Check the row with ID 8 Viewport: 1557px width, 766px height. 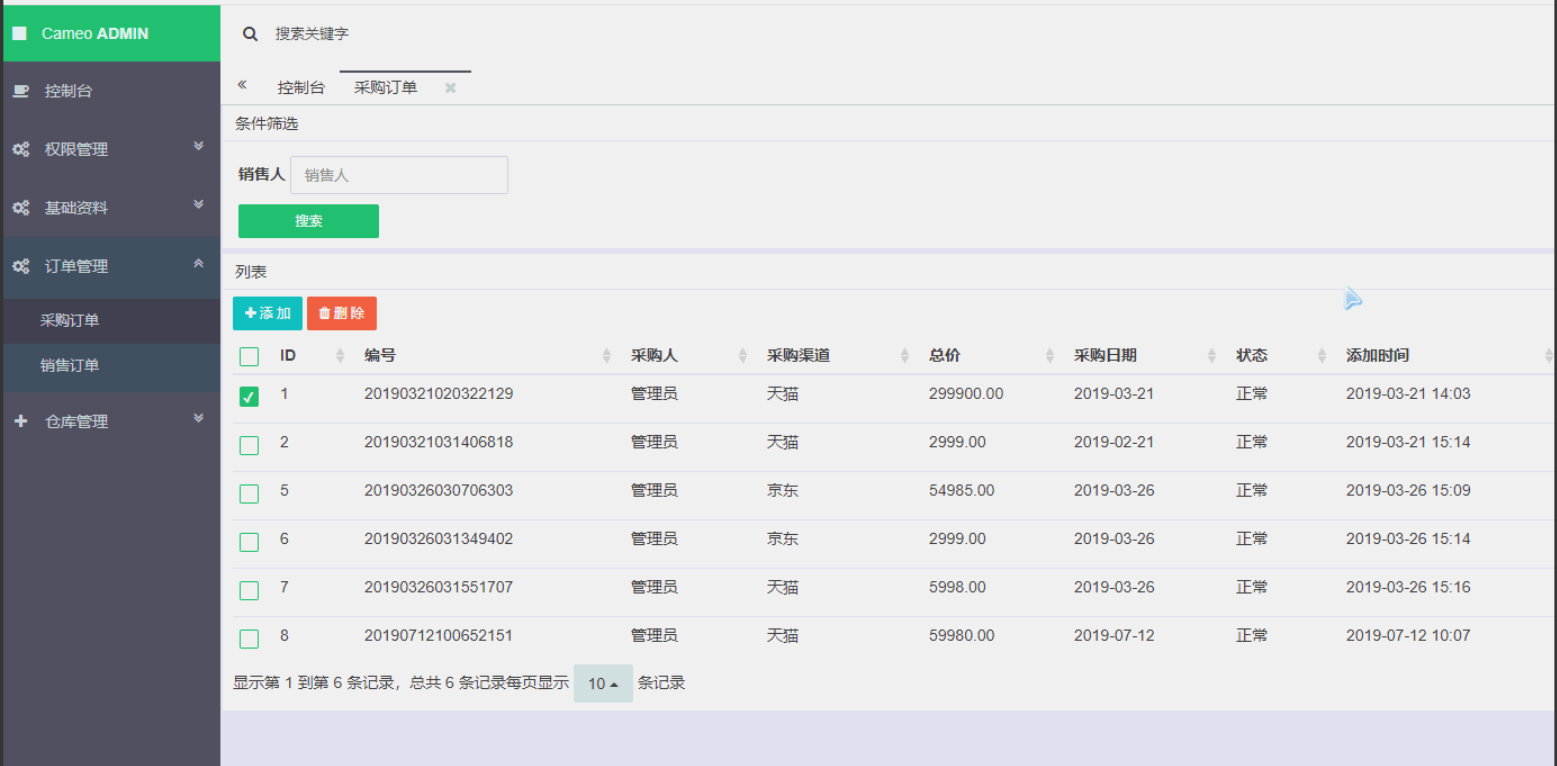[x=249, y=638]
